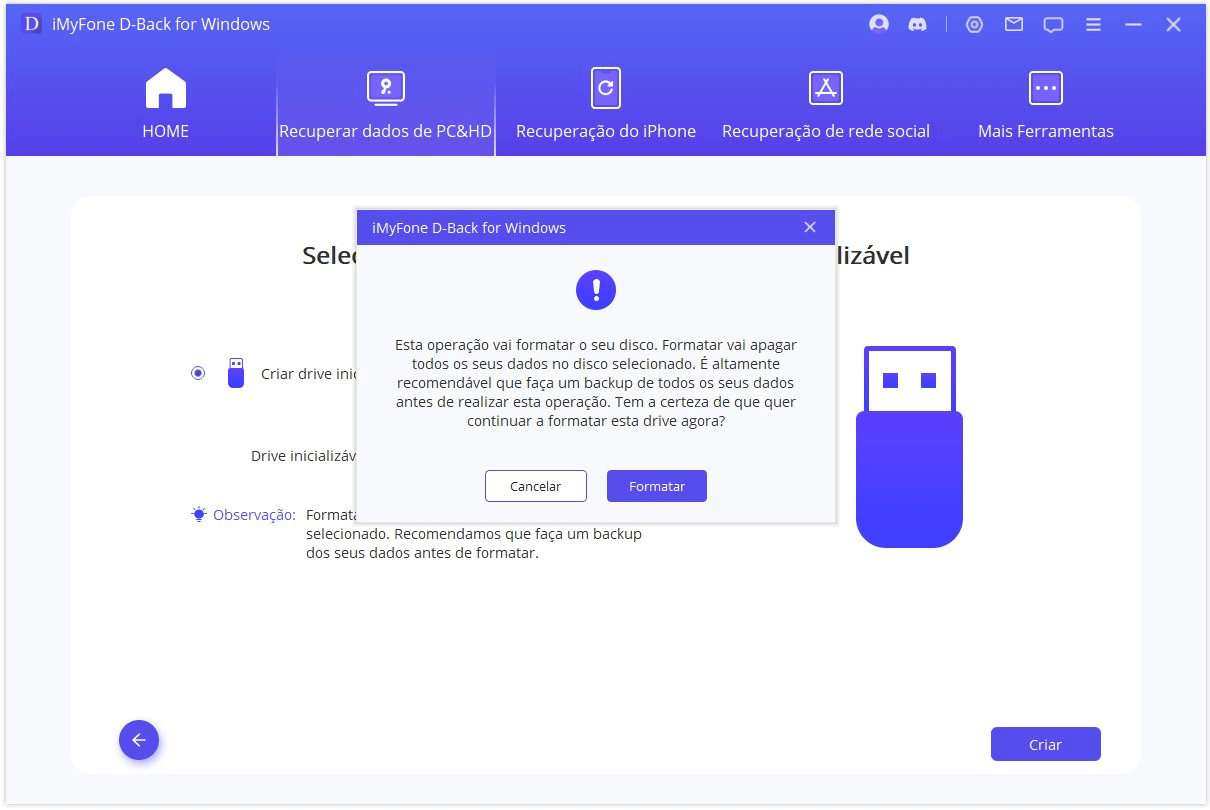Go to the HOME tab
Image resolution: width=1210 pixels, height=810 pixels.
click(166, 105)
